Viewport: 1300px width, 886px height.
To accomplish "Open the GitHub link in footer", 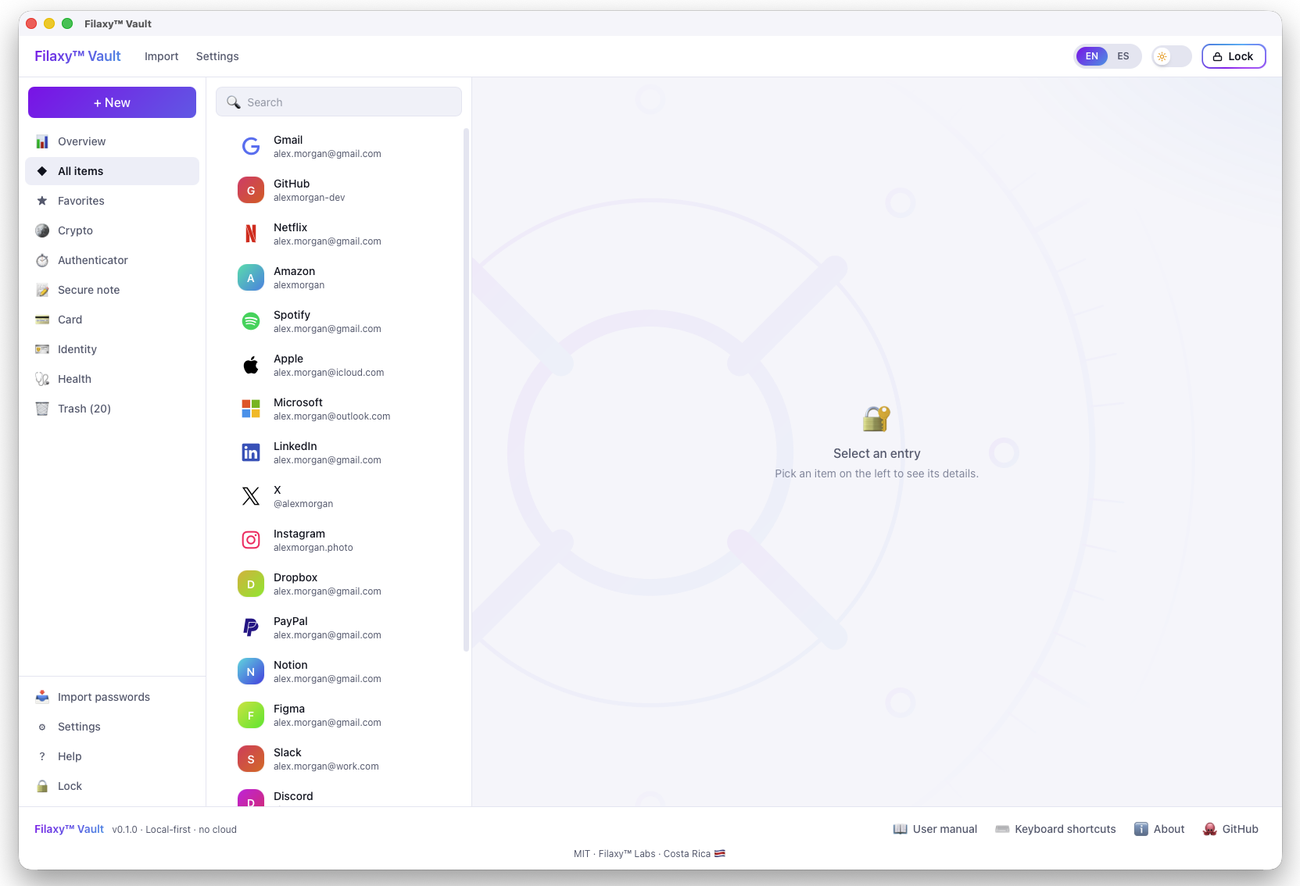I will pyautogui.click(x=1230, y=829).
